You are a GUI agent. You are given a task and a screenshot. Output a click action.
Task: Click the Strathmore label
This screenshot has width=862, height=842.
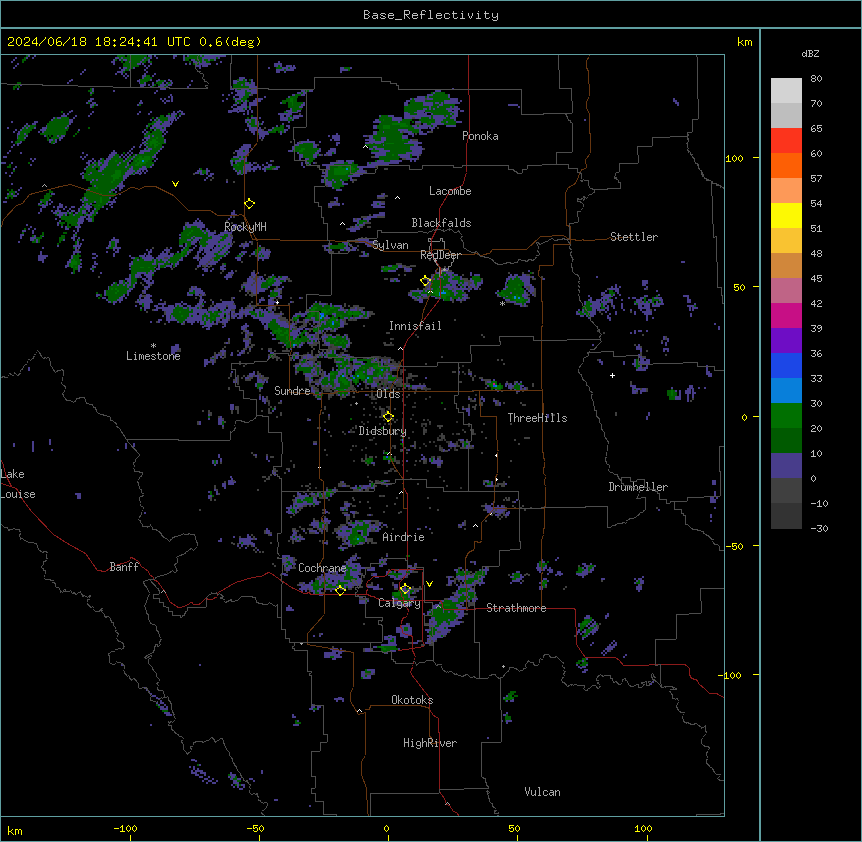[x=516, y=608]
